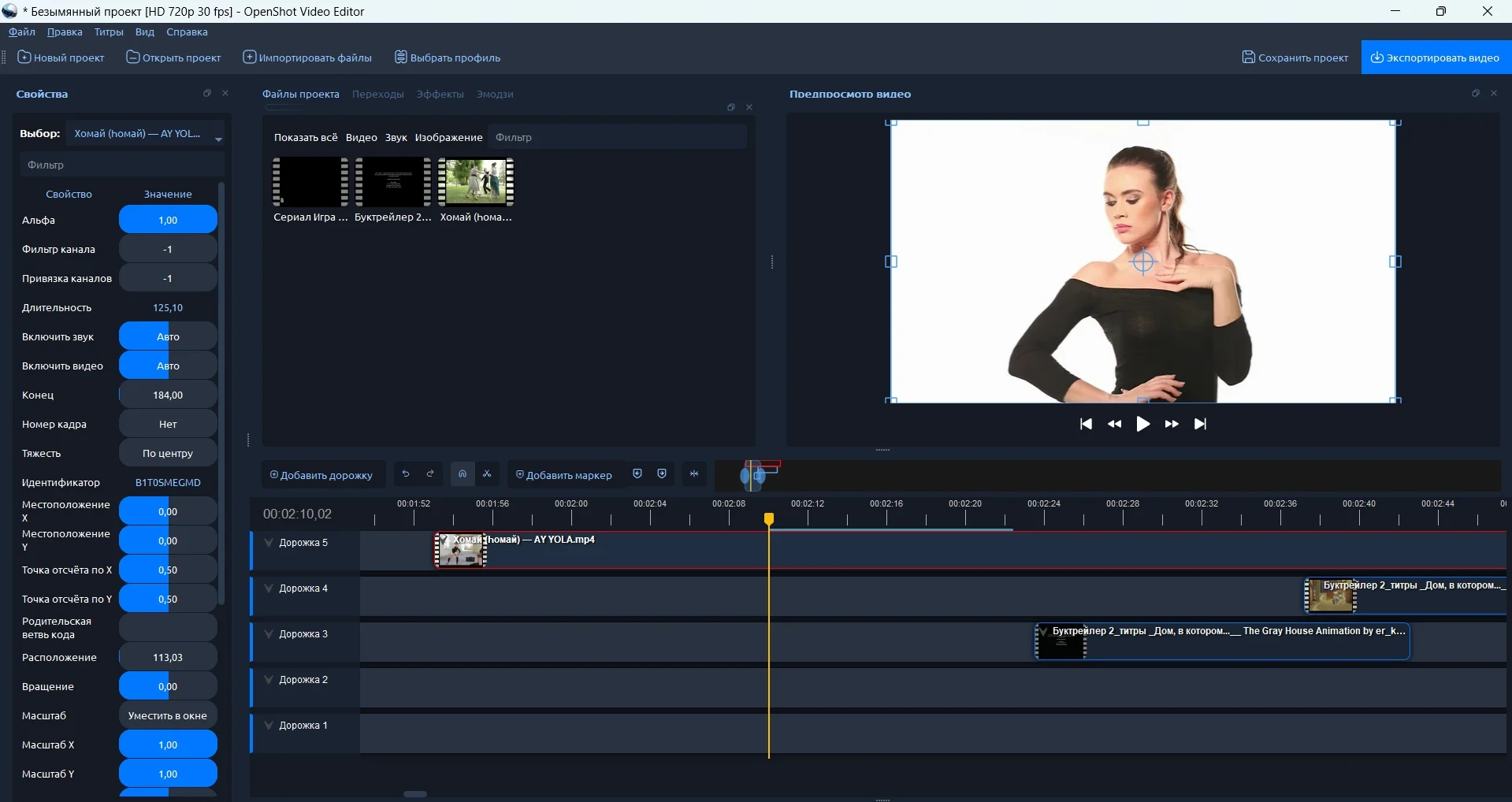Open the Выбор clip selection dropdown
1512x802 pixels.
pos(146,134)
